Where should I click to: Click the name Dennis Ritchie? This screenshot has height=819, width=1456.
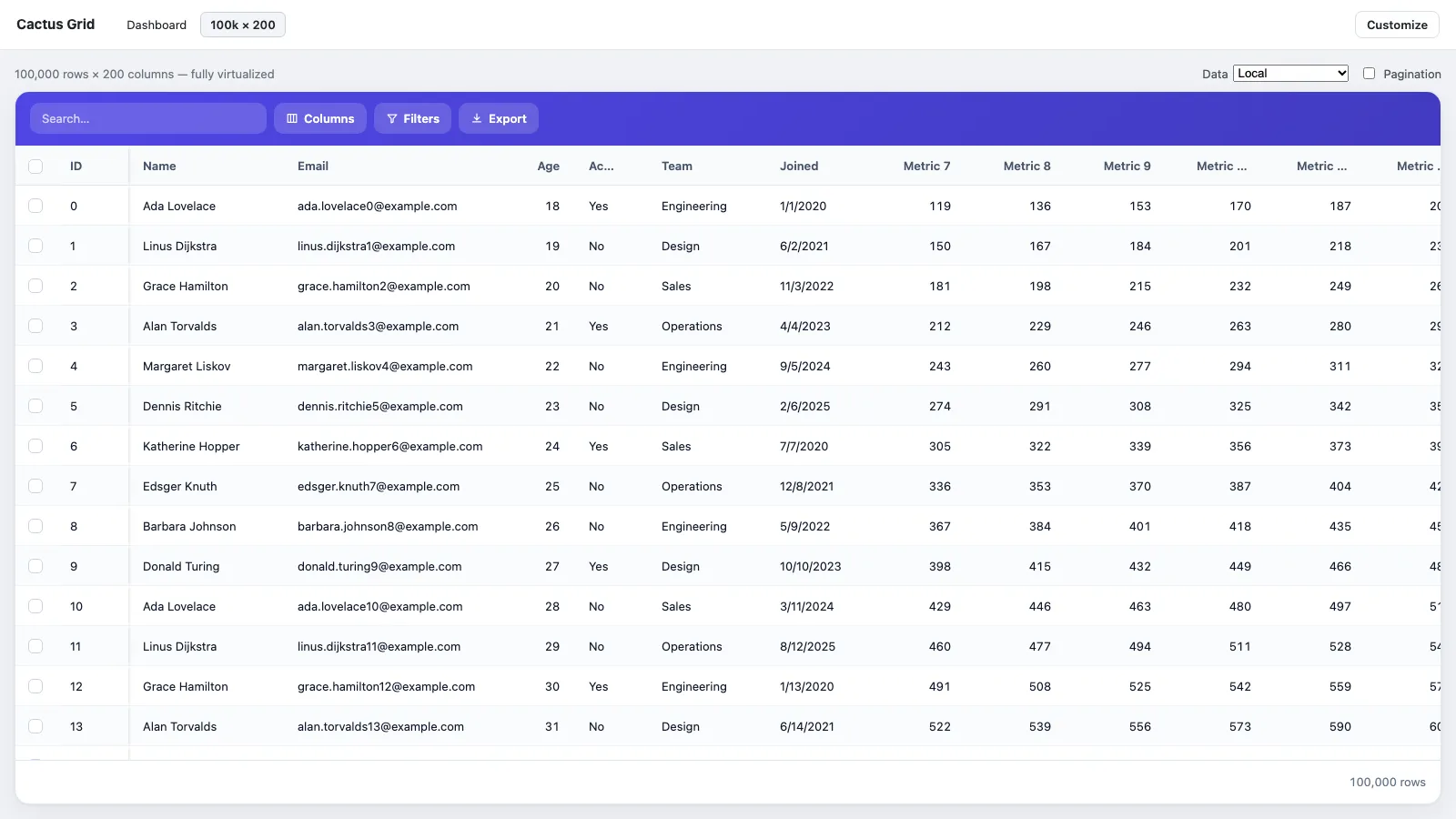pyautogui.click(x=182, y=407)
